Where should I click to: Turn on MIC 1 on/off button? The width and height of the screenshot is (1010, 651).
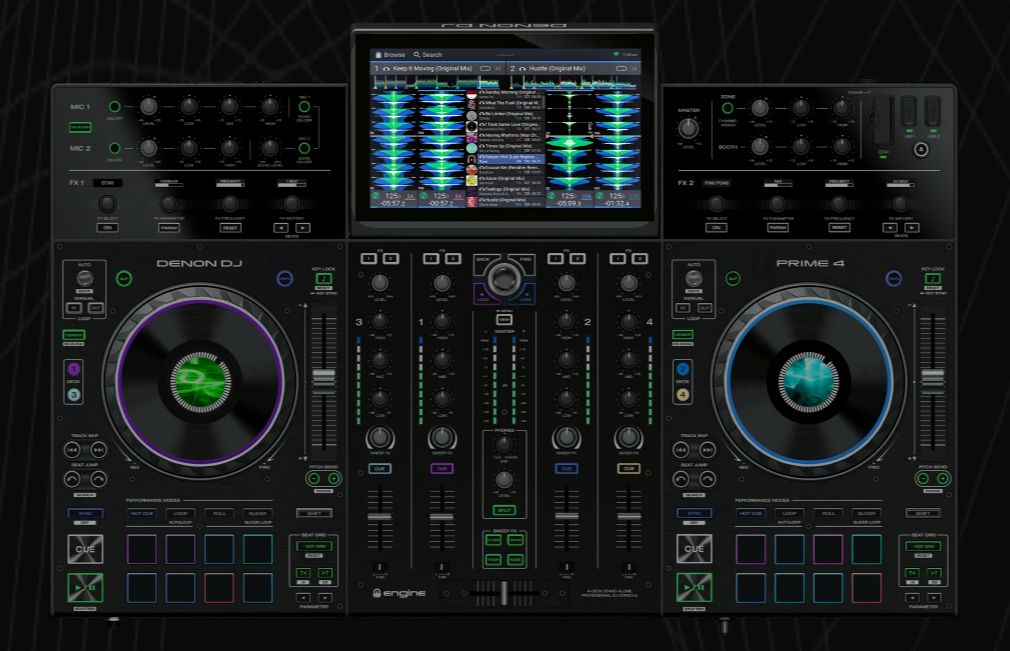tap(115, 106)
